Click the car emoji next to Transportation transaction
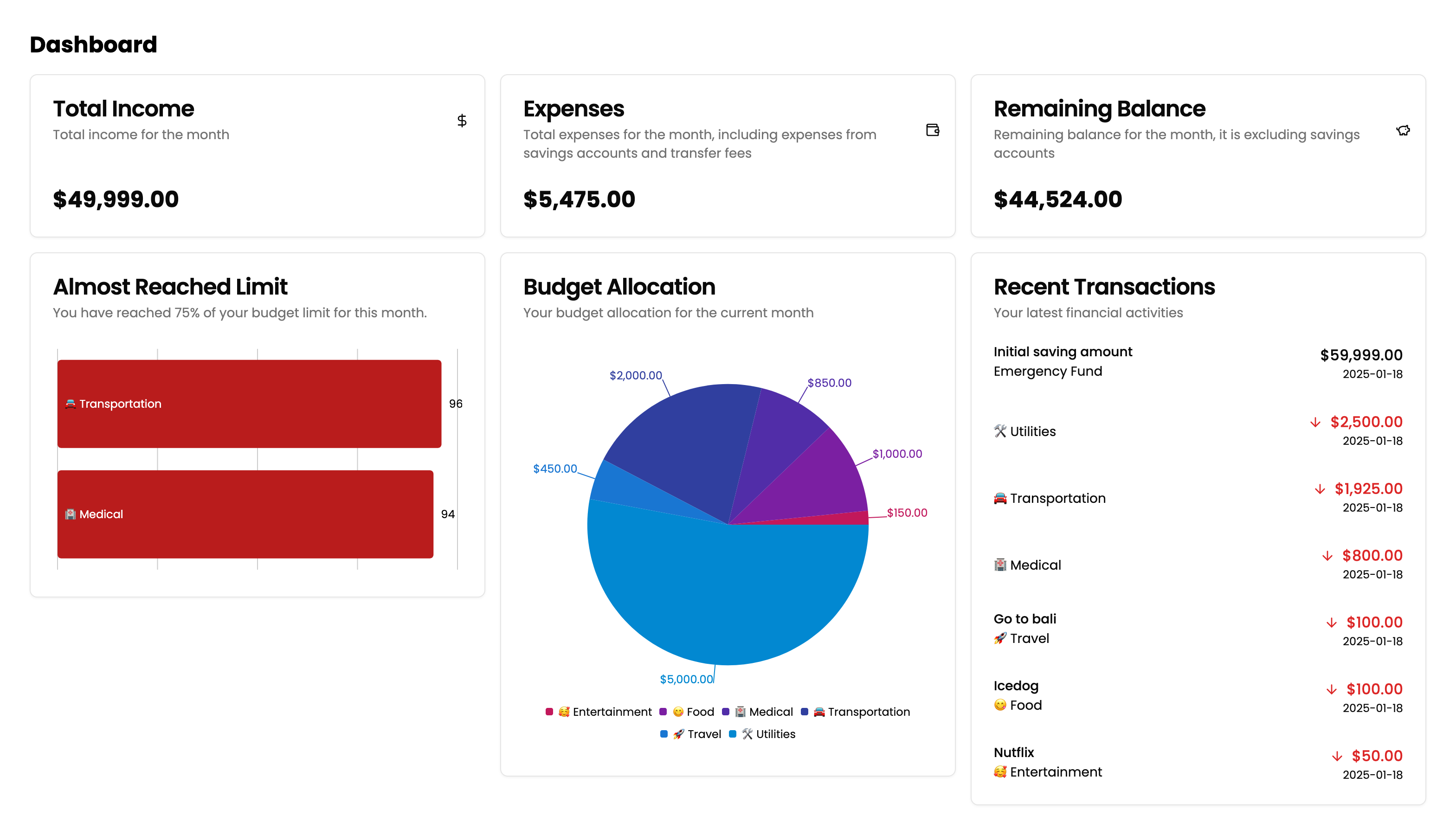This screenshot has height=835, width=1456. [1000, 498]
